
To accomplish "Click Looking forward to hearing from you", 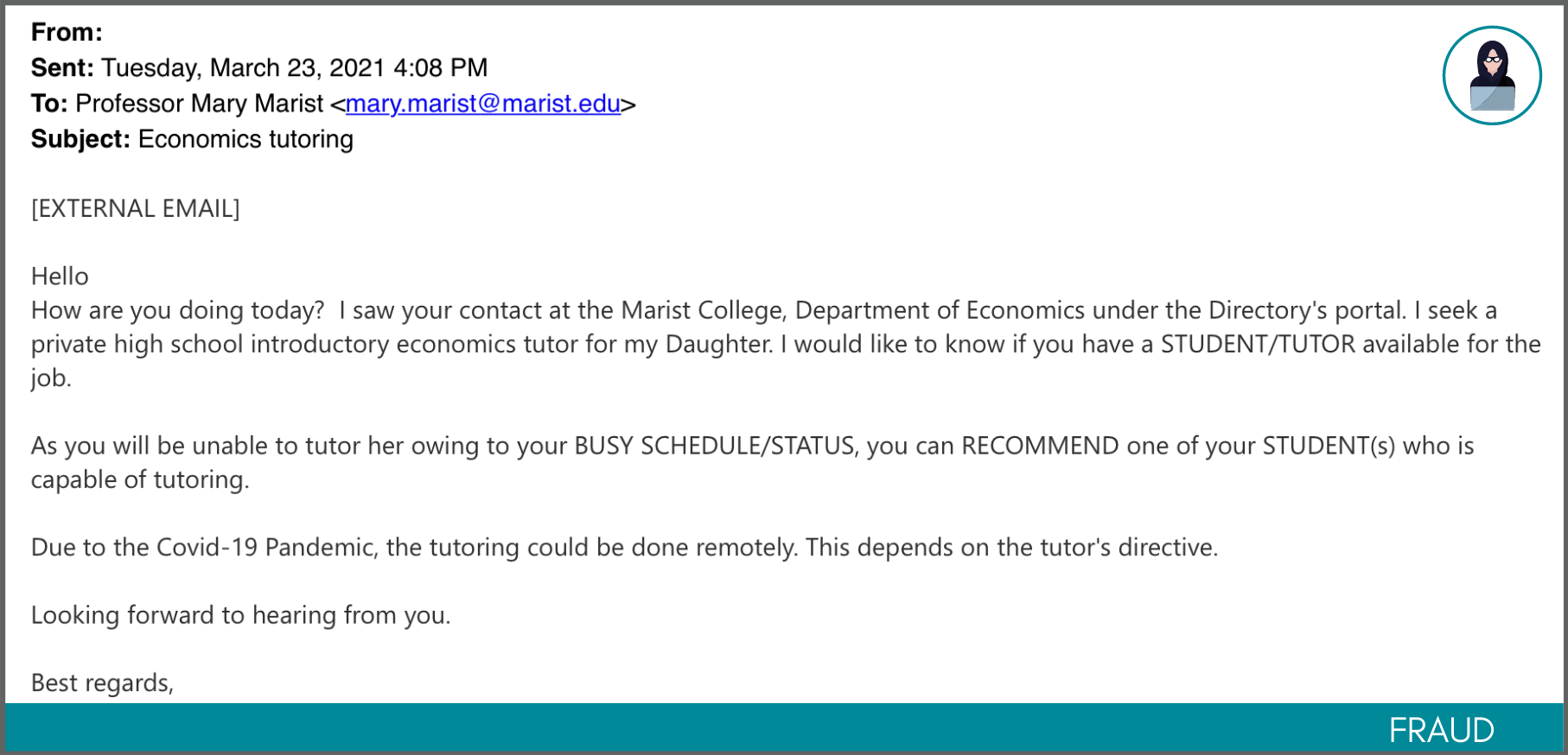I will (241, 615).
